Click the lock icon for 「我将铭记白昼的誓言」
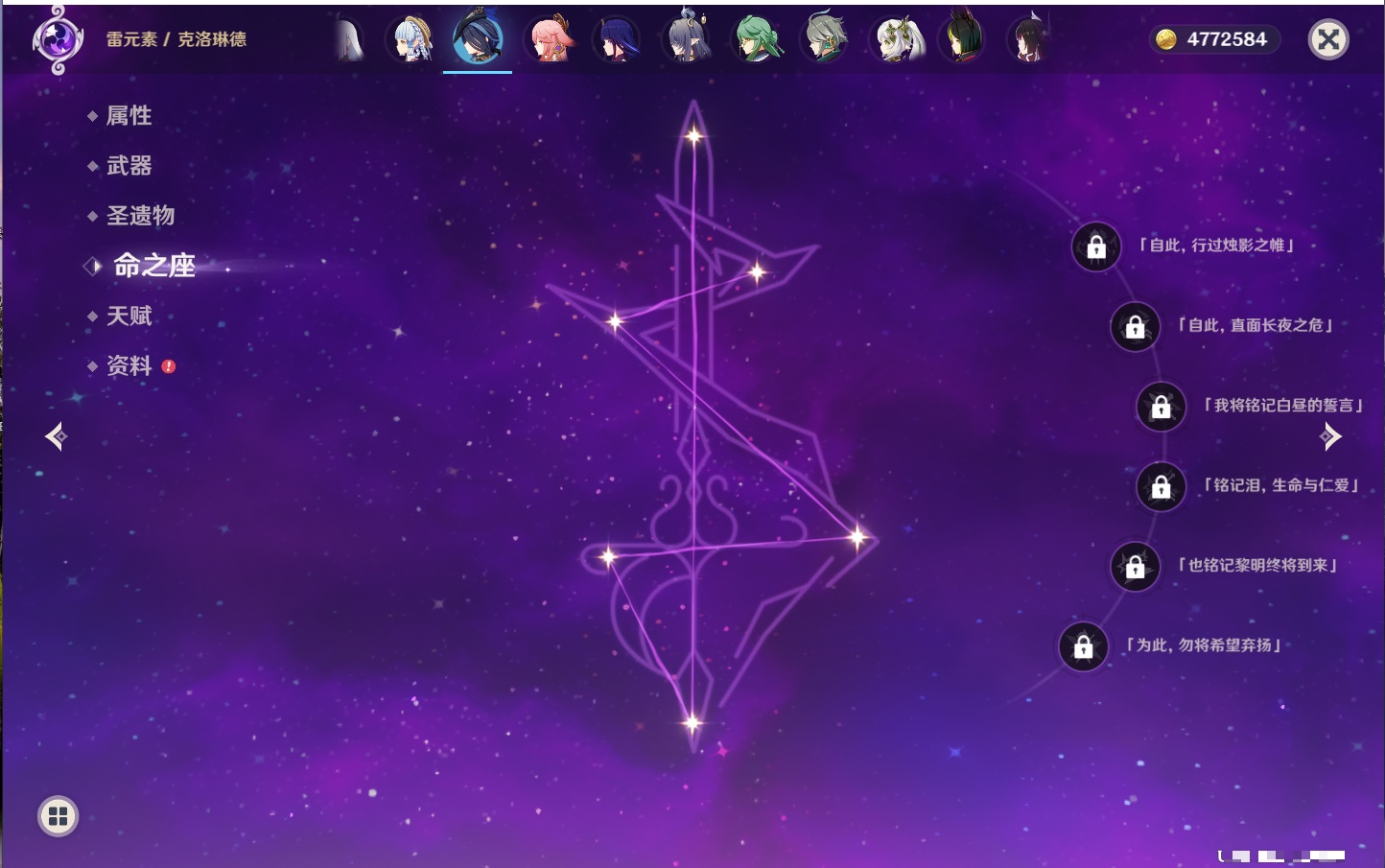Viewport: 1385px width, 868px height. click(x=1161, y=407)
